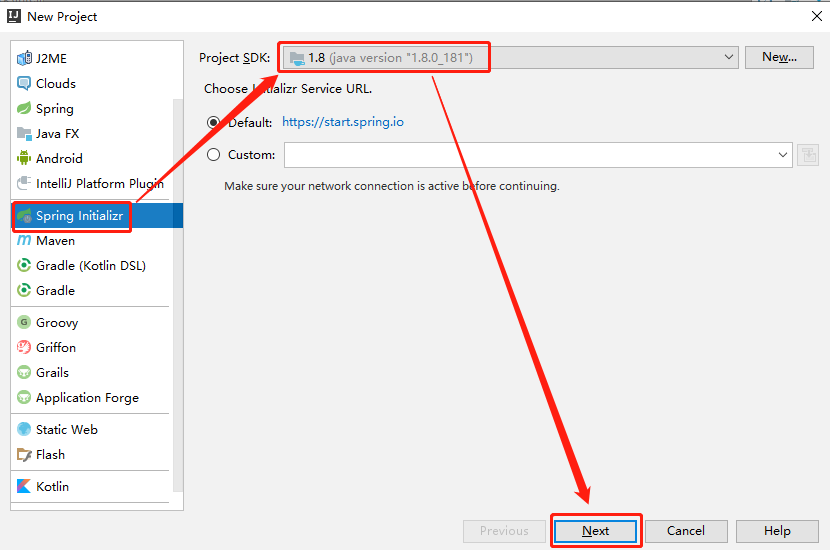The width and height of the screenshot is (830, 550).
Task: Choose the Android label in list
Action: [x=59, y=159]
